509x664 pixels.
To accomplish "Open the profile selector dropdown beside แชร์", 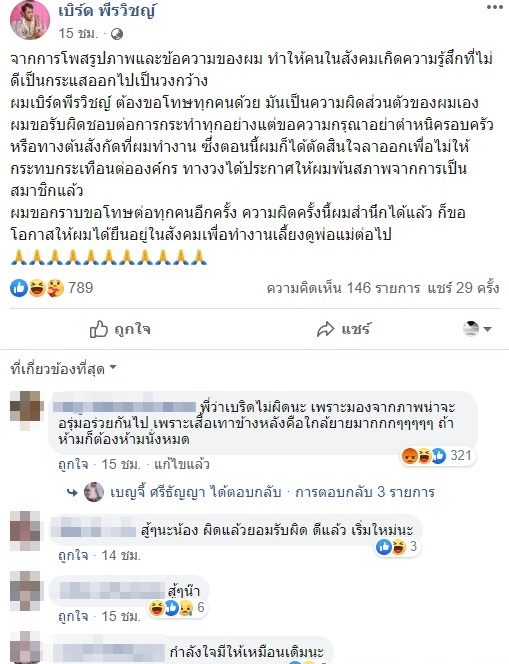I will point(477,329).
